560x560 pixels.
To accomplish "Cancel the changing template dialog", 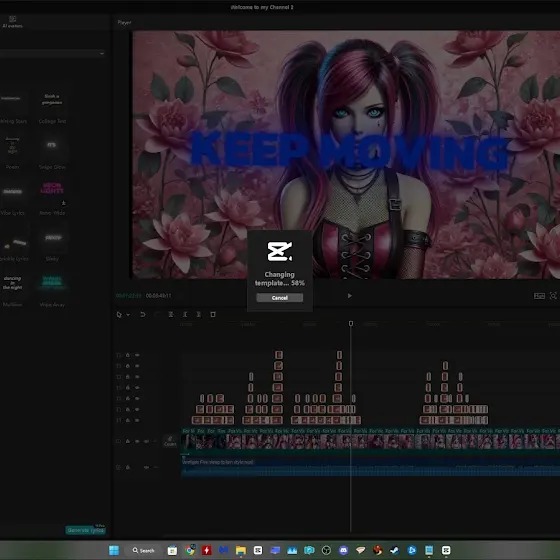I will 279,298.
